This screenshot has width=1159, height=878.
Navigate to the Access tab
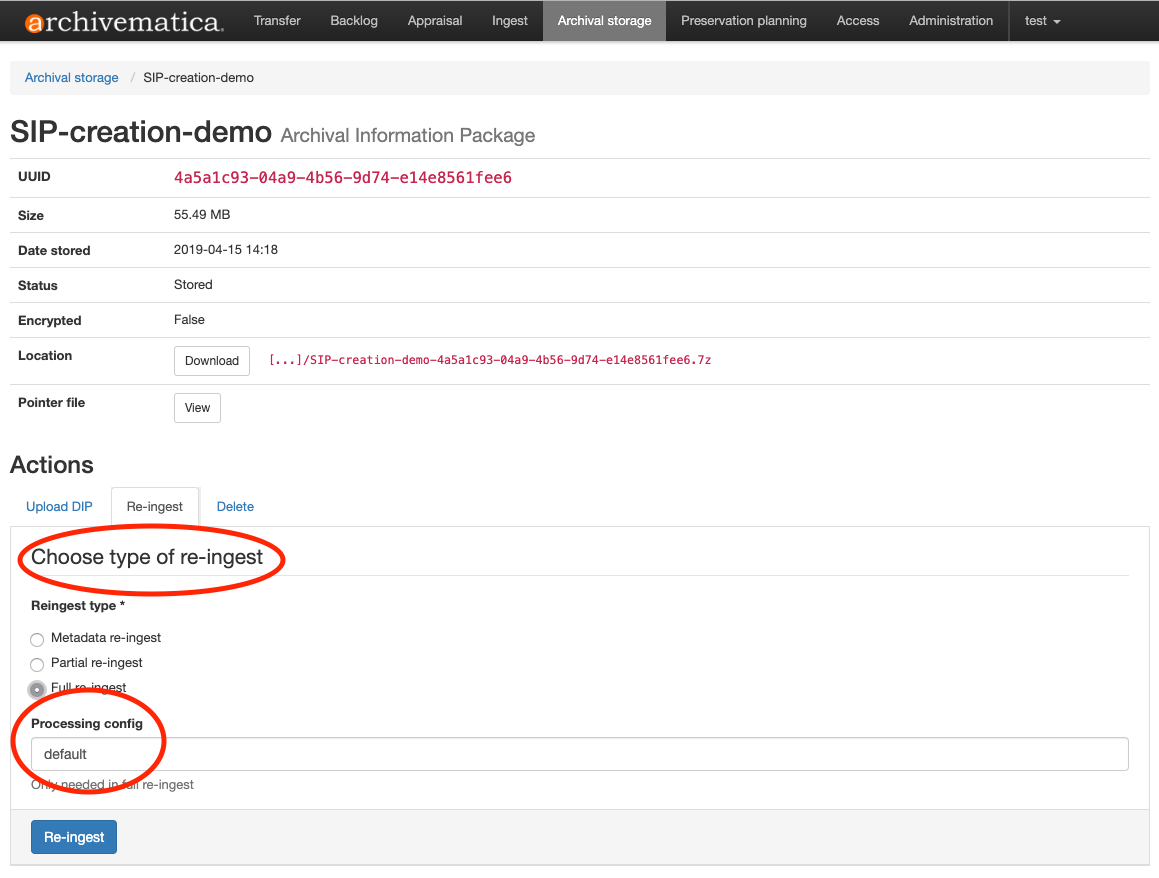858,21
